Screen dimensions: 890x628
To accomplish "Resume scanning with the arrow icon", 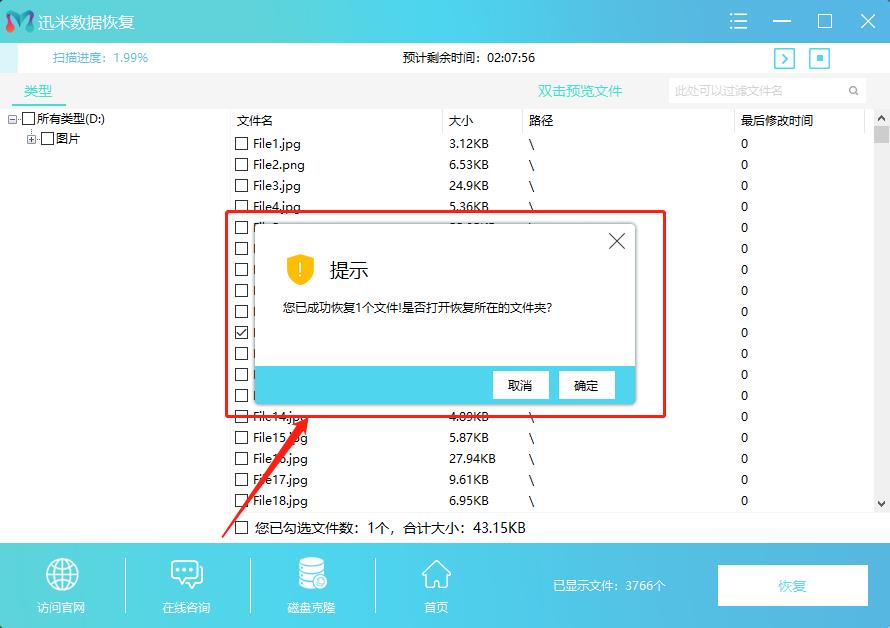I will [x=784, y=59].
